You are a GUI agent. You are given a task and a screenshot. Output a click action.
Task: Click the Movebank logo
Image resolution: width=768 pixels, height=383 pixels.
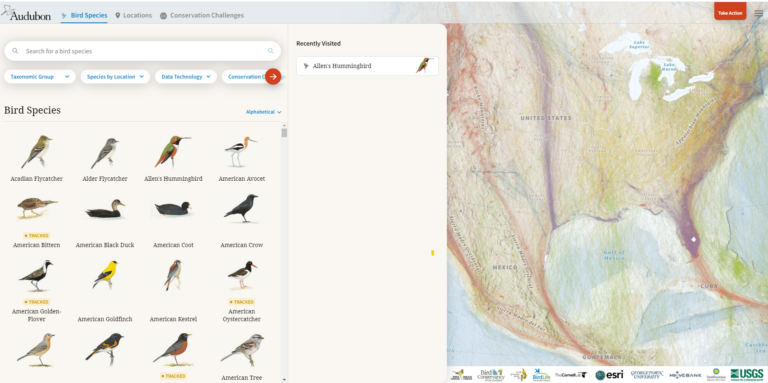685,375
